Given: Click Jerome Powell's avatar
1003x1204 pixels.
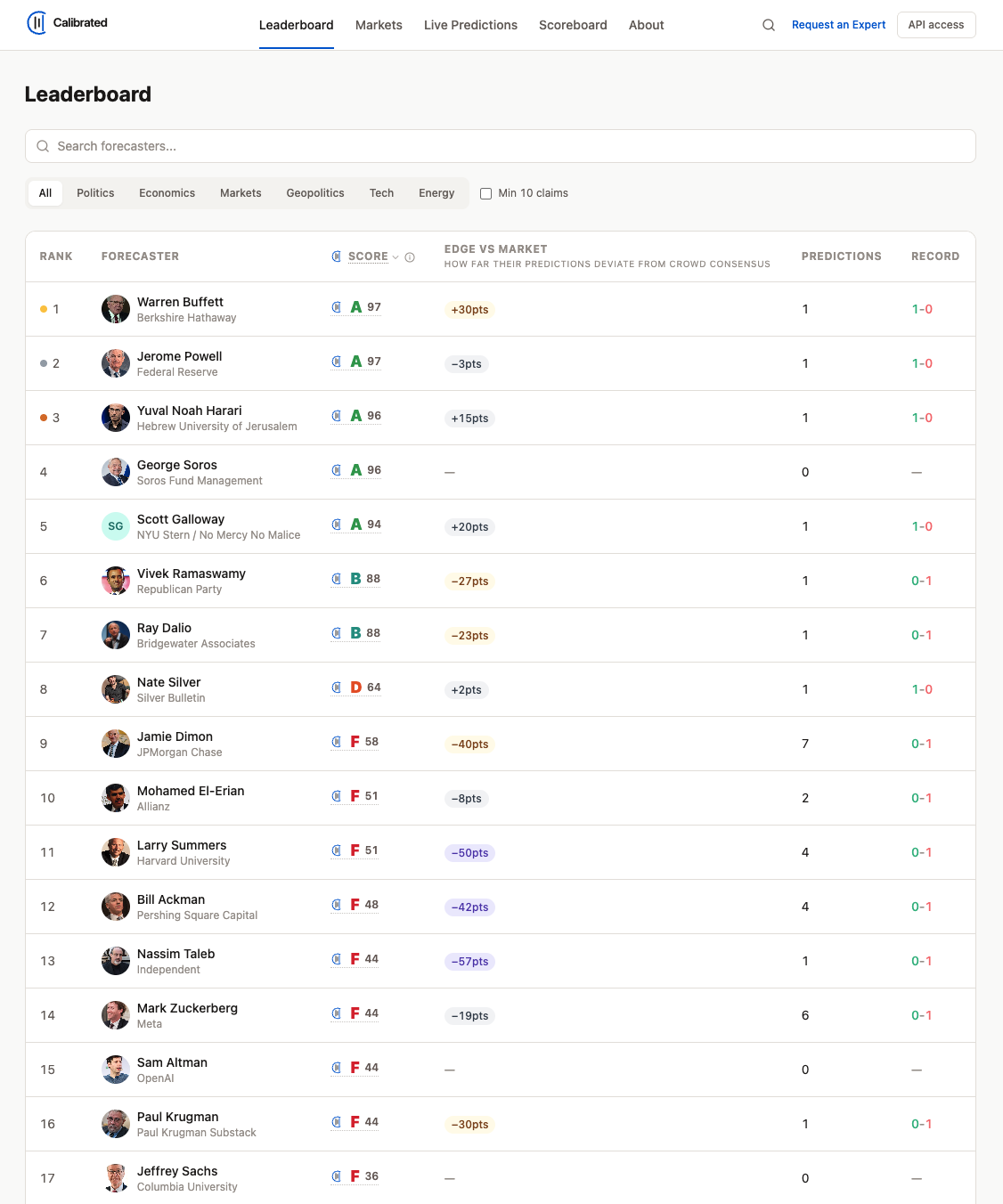Looking at the screenshot, I should point(116,363).
